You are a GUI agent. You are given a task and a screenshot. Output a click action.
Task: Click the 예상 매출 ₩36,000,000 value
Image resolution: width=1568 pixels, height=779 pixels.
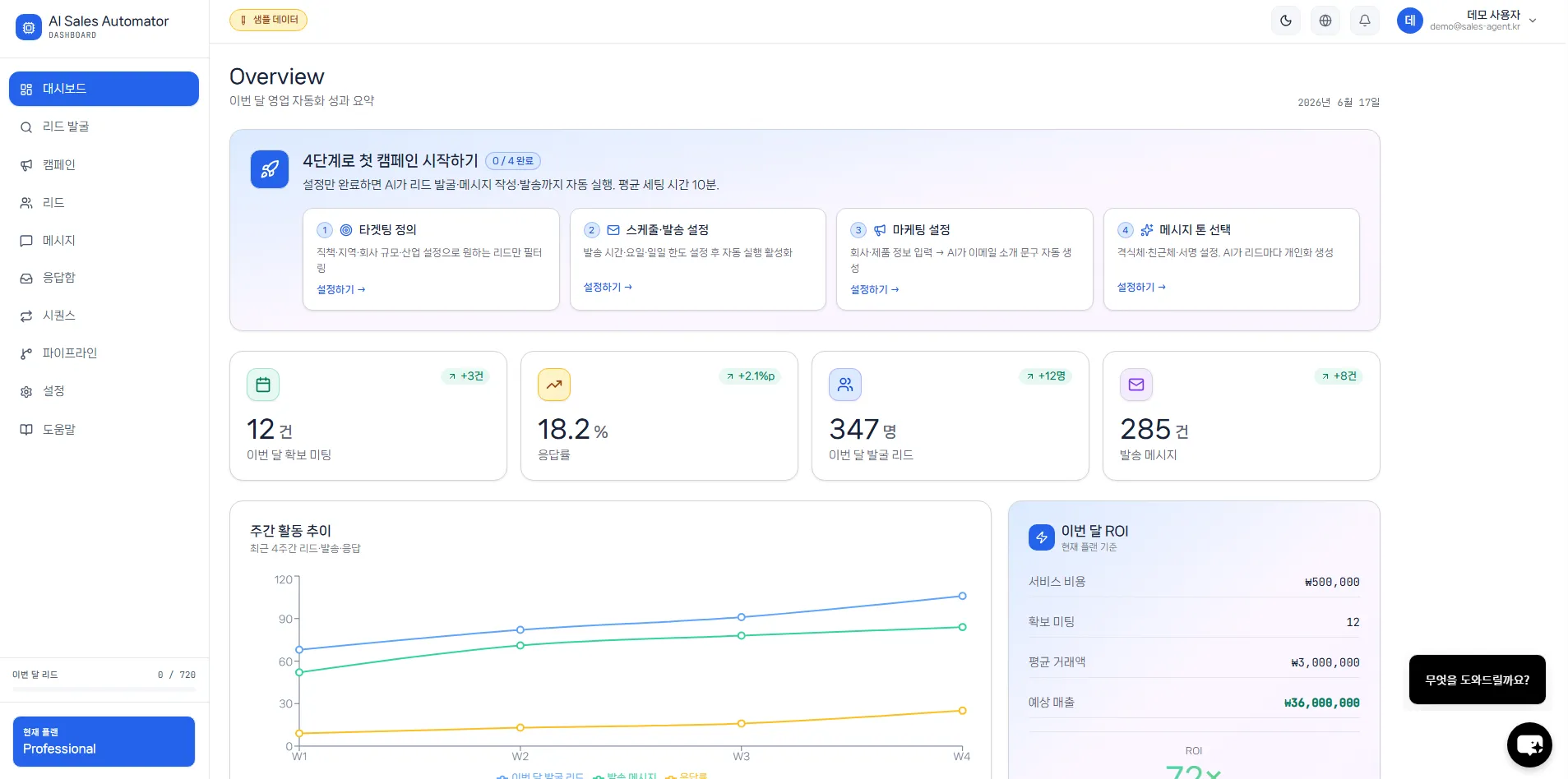[x=1322, y=703]
